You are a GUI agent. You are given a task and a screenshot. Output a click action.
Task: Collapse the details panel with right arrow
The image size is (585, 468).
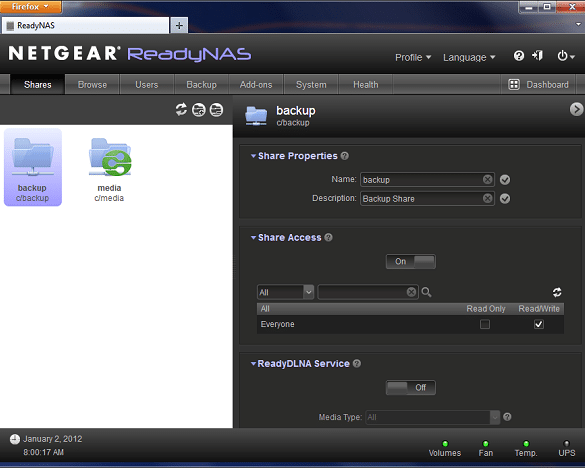pyautogui.click(x=576, y=109)
